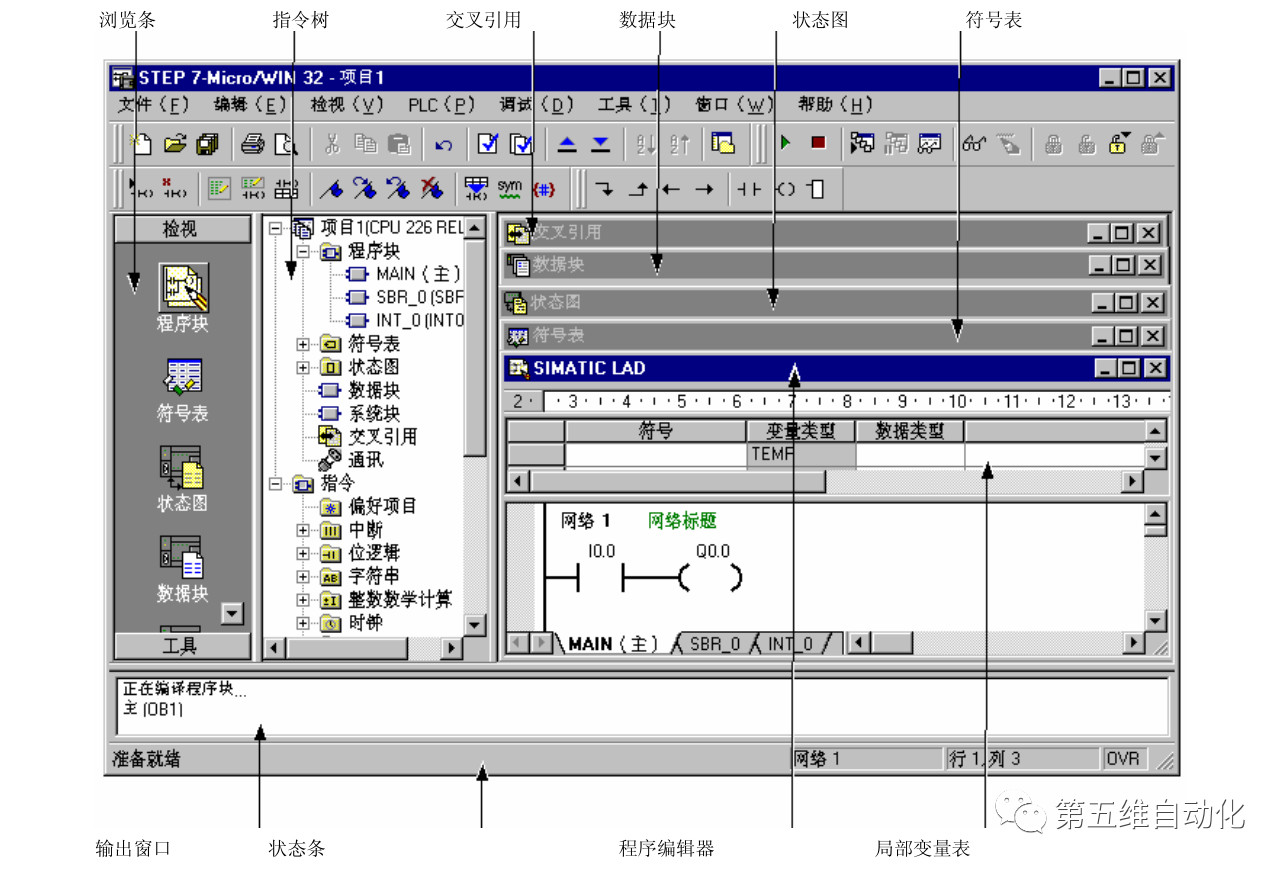Expand the 符号表 node in the tree

(303, 344)
